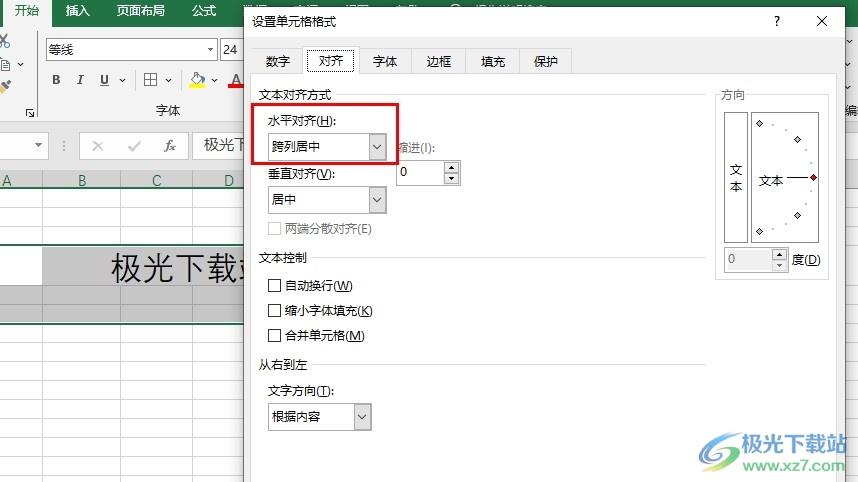This screenshot has width=858, height=482.
Task: Click the 缩进 indent value field
Action: tap(420, 172)
